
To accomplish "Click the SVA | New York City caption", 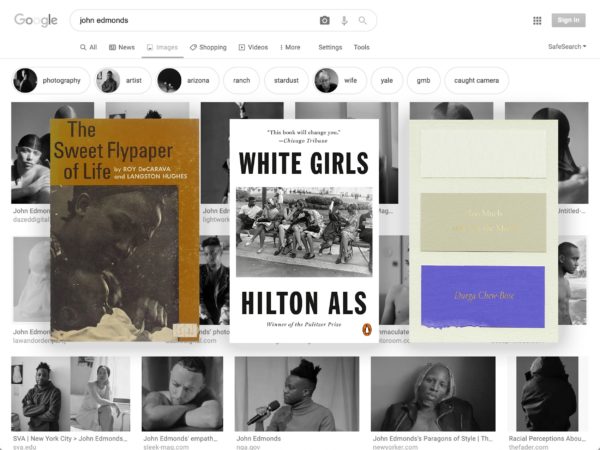I will 70,439.
